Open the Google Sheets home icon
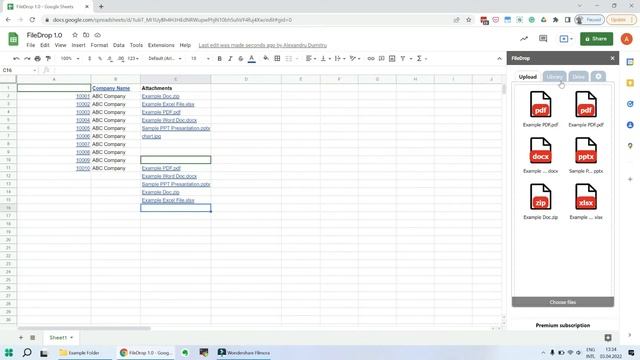 pyautogui.click(x=13, y=39)
